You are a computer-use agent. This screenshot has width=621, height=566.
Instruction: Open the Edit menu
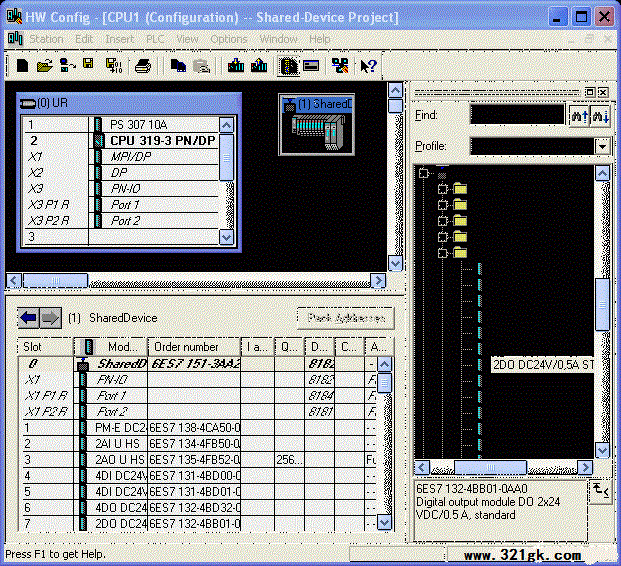[x=84, y=39]
